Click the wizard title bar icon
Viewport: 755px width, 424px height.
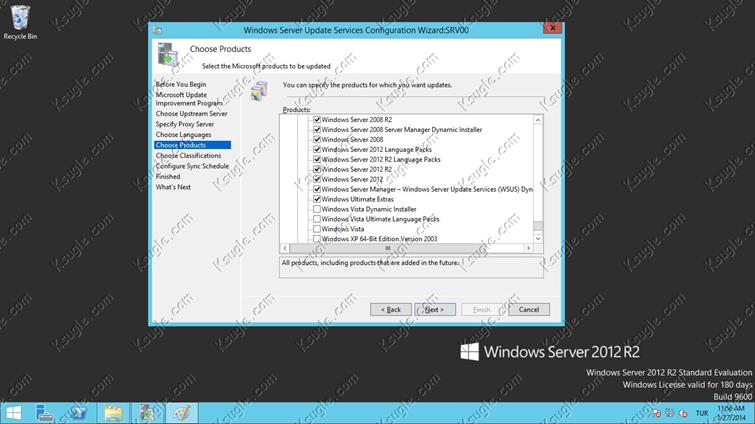[157, 30]
